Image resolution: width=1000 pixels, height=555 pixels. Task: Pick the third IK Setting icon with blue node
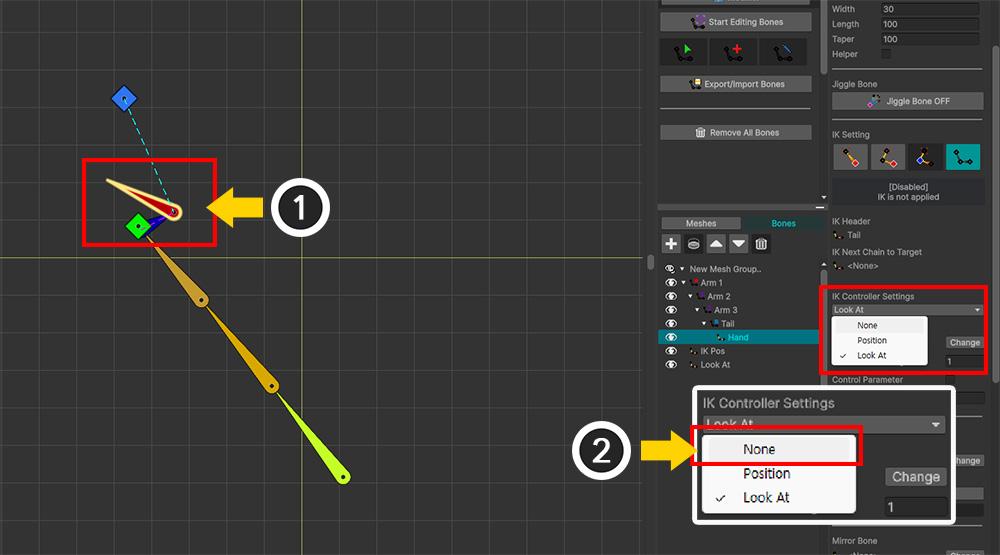click(x=925, y=157)
